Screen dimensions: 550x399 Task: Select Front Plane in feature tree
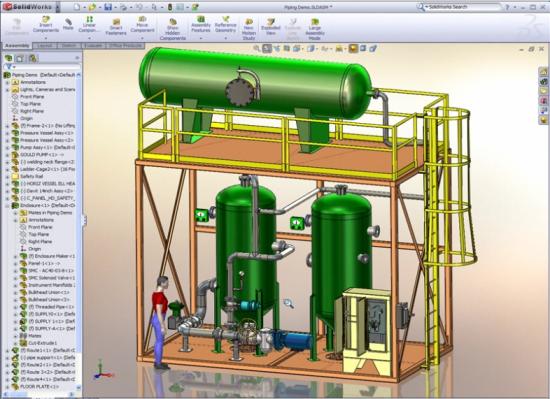[32, 97]
